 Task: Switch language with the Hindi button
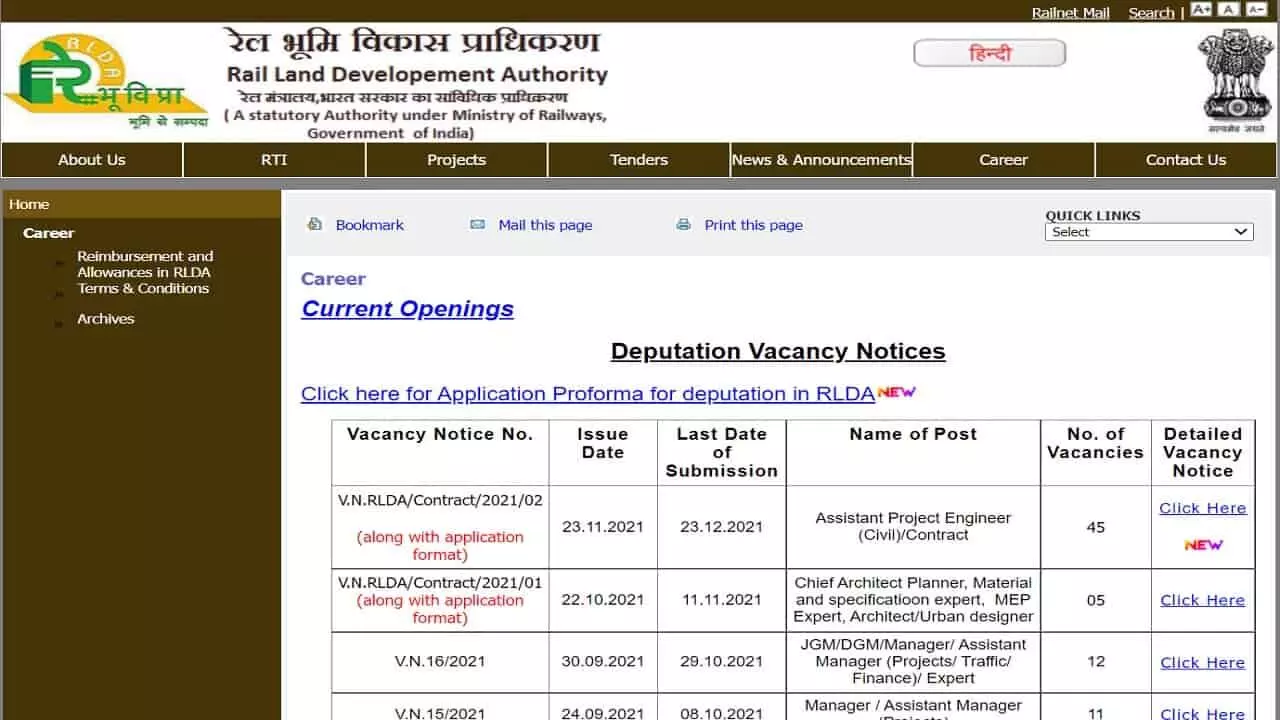(x=989, y=54)
